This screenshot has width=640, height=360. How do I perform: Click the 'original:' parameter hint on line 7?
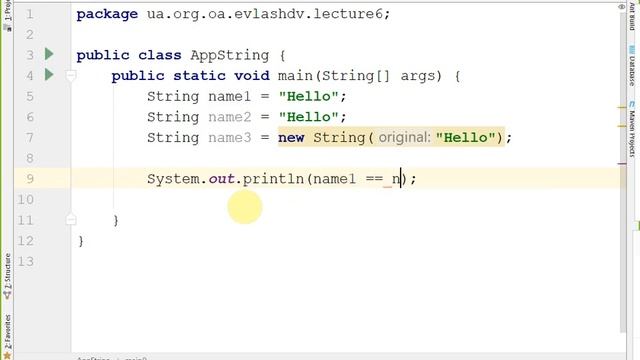pyautogui.click(x=404, y=138)
